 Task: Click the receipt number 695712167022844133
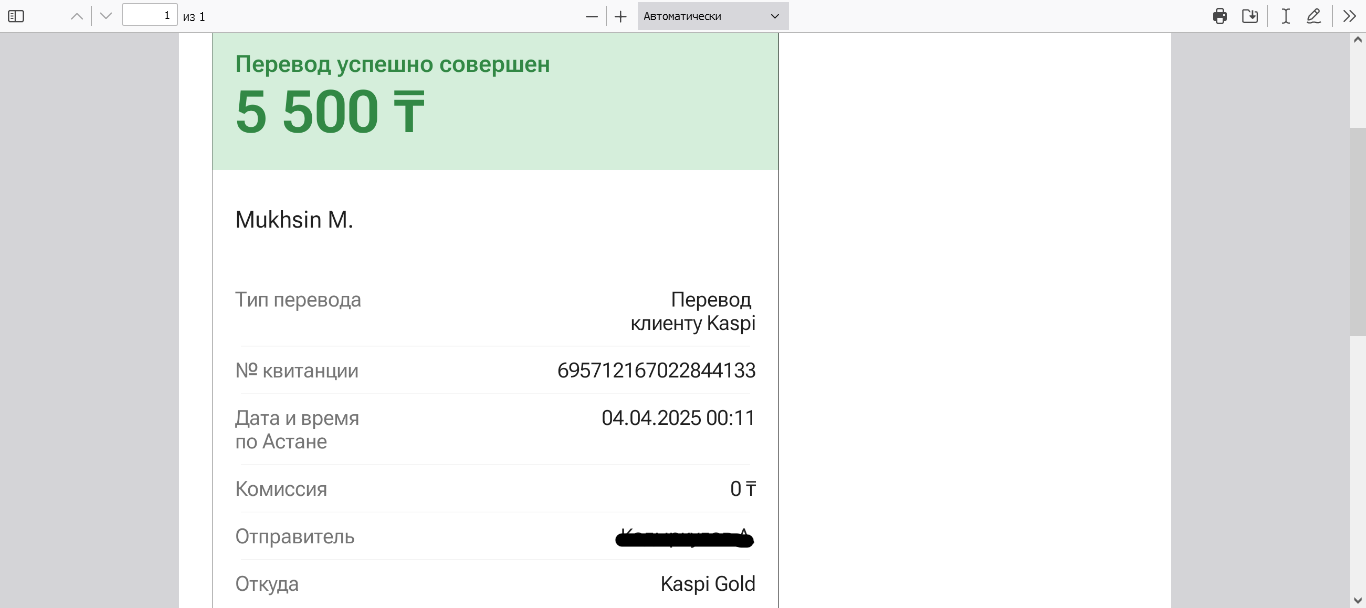click(656, 371)
